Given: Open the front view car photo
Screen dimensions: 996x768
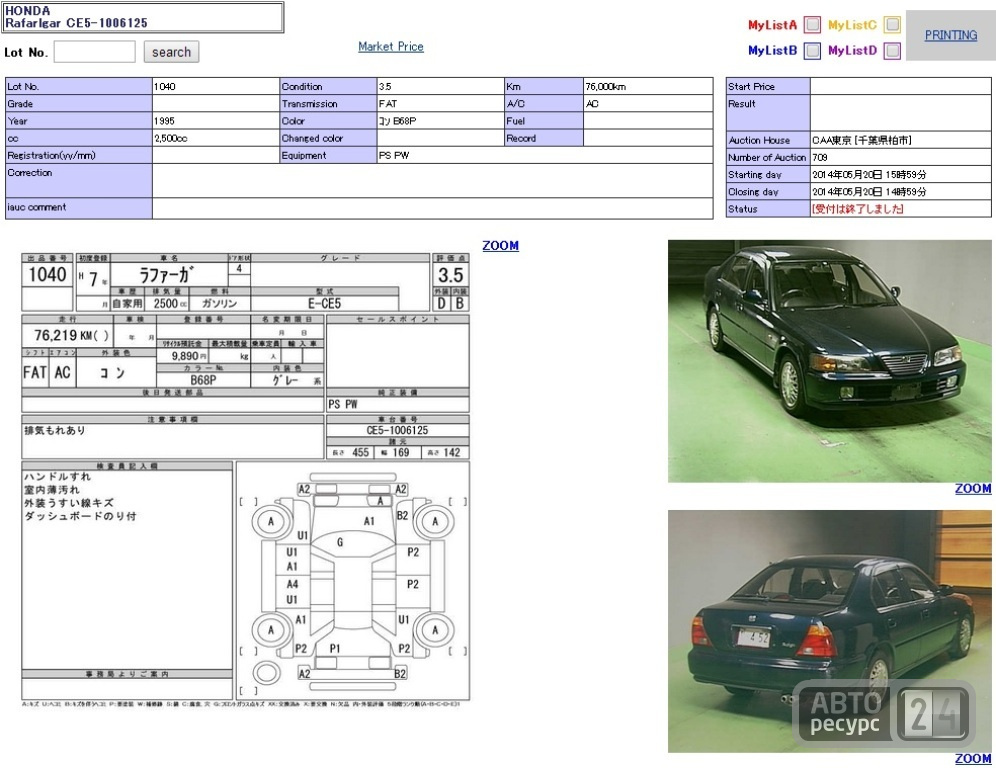Looking at the screenshot, I should pos(830,361).
